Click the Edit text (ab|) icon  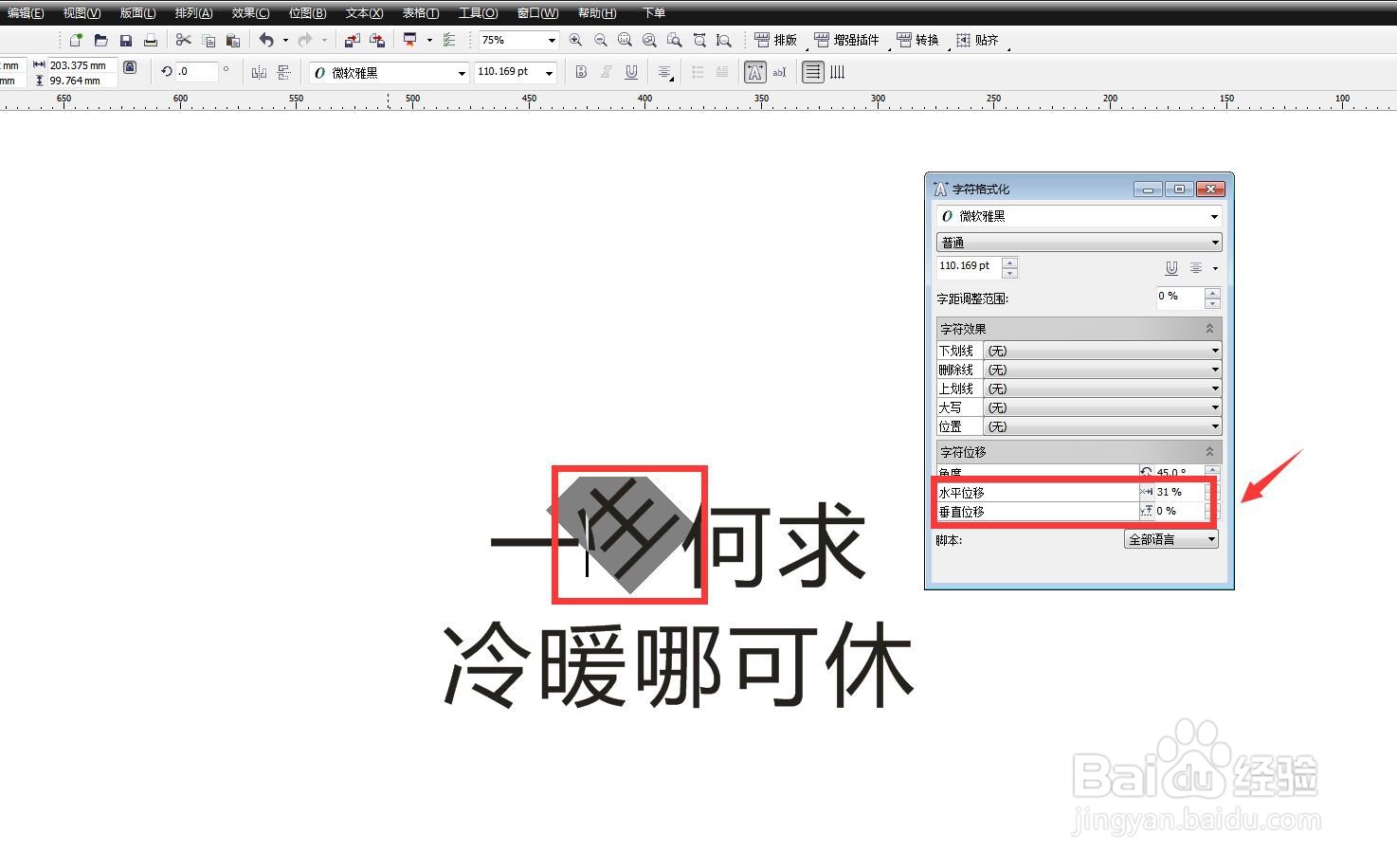(779, 72)
